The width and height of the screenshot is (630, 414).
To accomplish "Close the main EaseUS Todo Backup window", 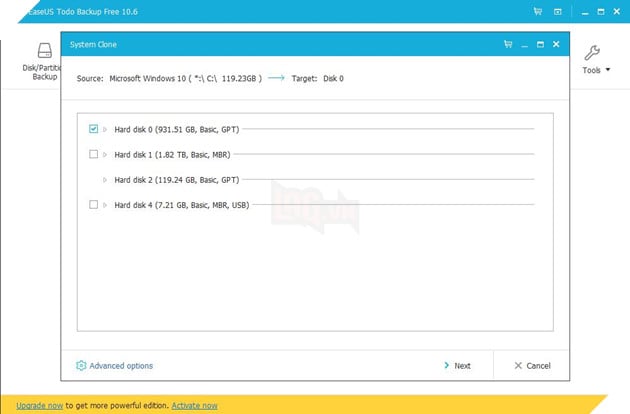I will coord(617,12).
